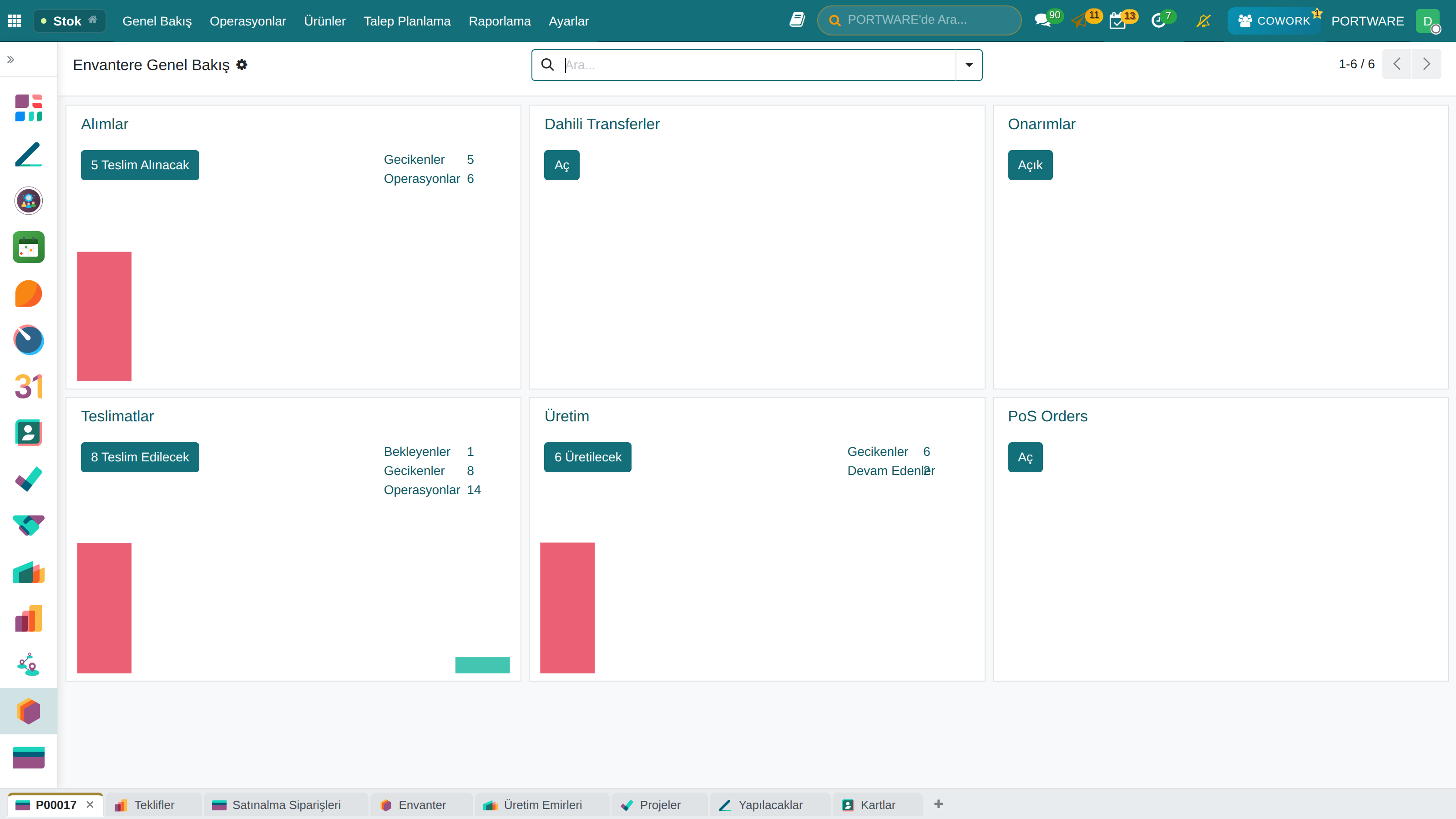
Task: Go to next page arrow
Action: coord(1426,64)
